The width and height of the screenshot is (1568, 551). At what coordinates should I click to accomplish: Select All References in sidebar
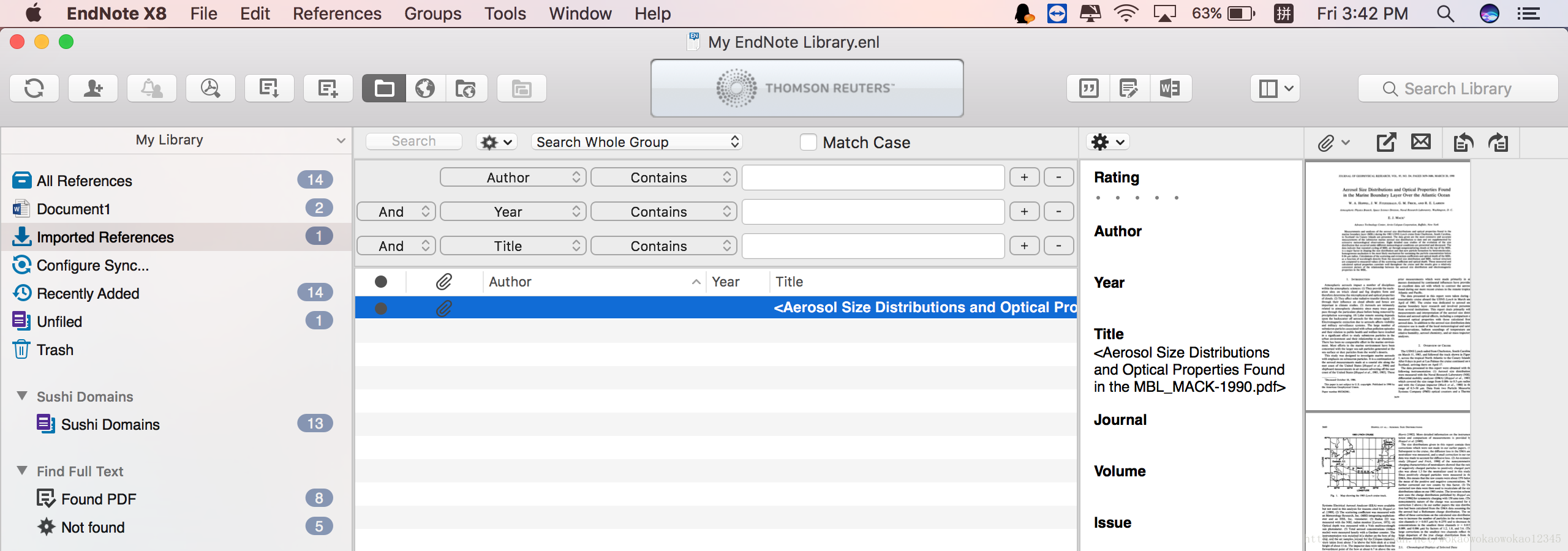176,181
